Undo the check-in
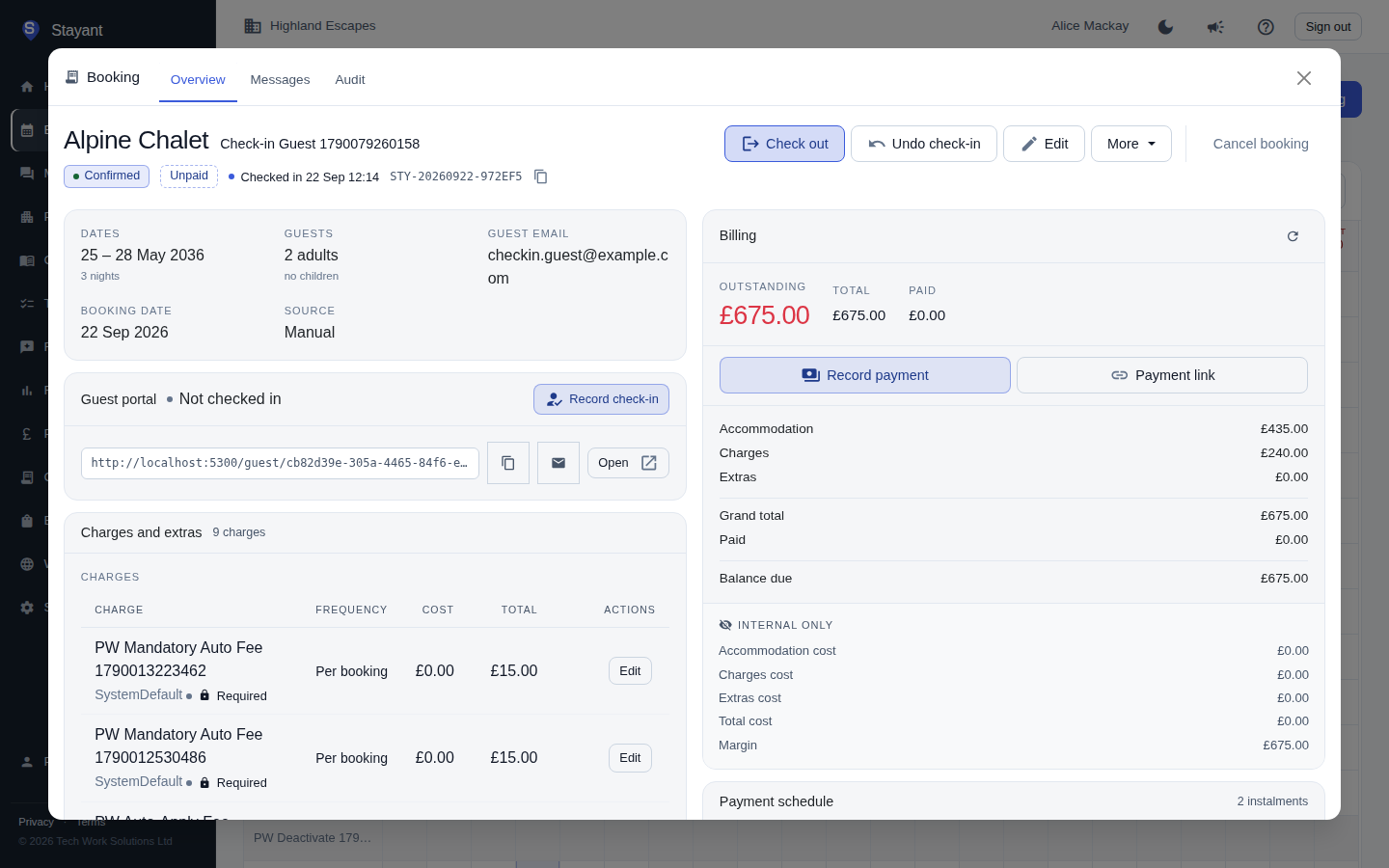The width and height of the screenshot is (1389, 868). 924,144
